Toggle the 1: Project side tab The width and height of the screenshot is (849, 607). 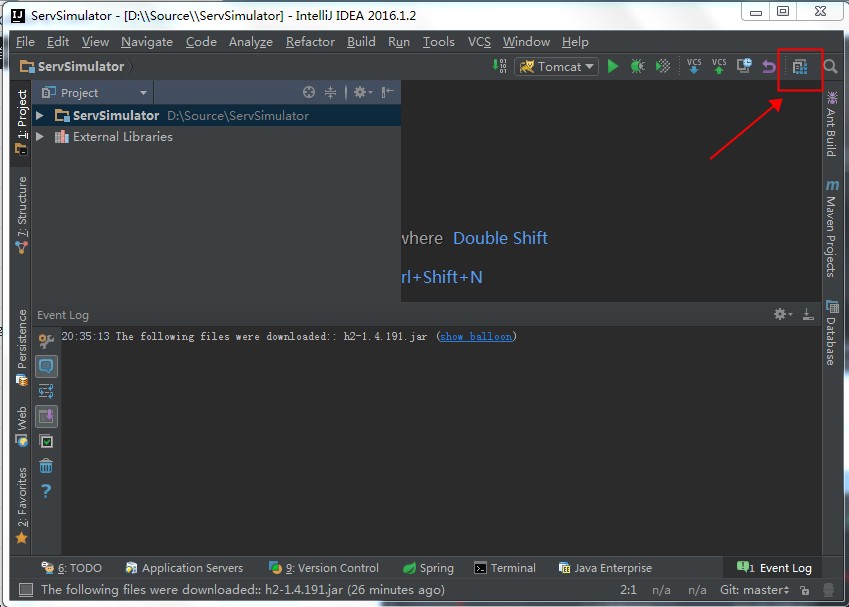coord(22,122)
